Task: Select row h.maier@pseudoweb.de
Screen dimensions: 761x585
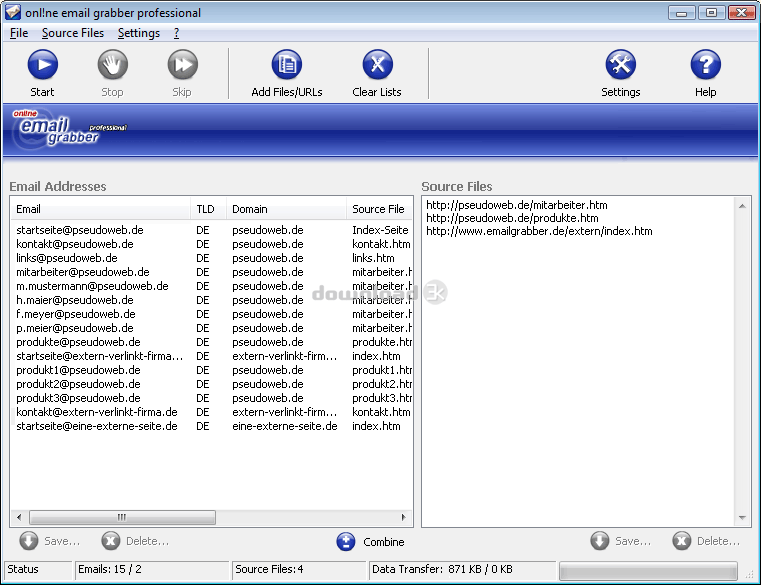Action: point(212,301)
